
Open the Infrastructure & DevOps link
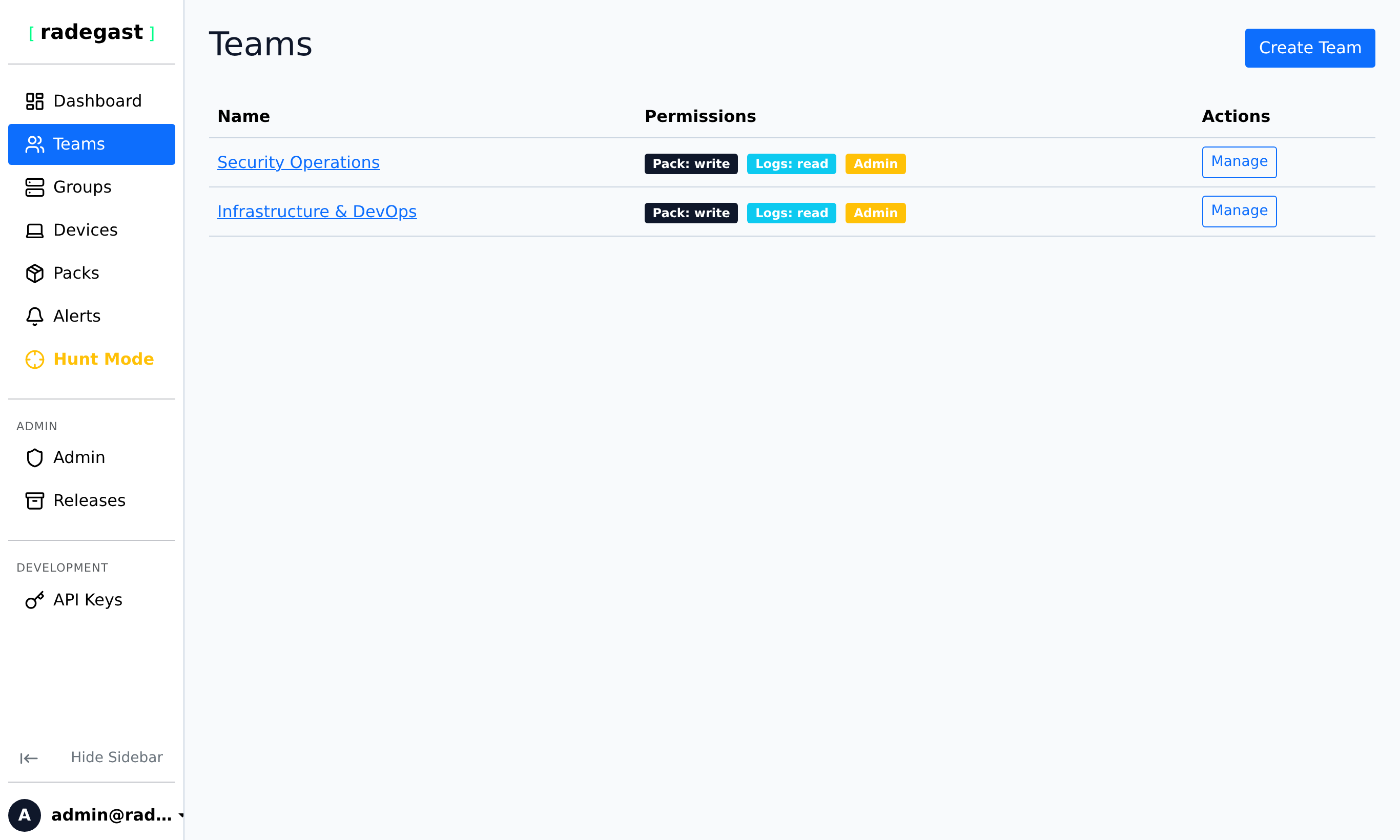pyautogui.click(x=317, y=212)
